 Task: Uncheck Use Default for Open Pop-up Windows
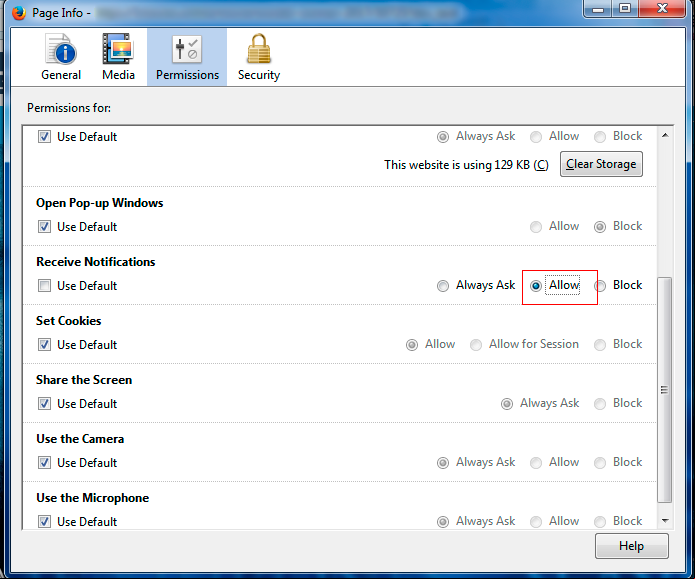pyautogui.click(x=44, y=227)
